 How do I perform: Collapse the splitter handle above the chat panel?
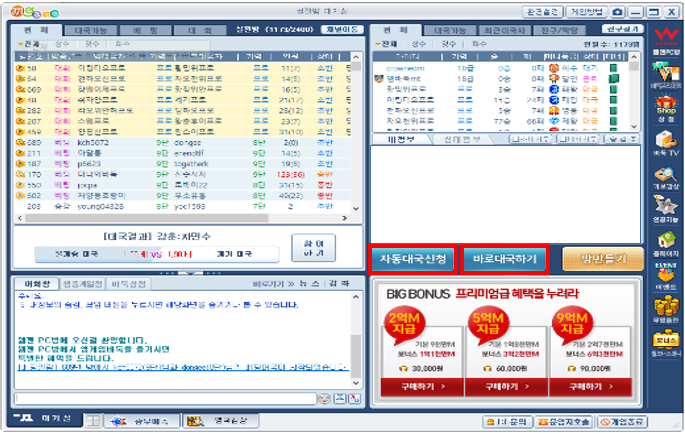(190, 273)
